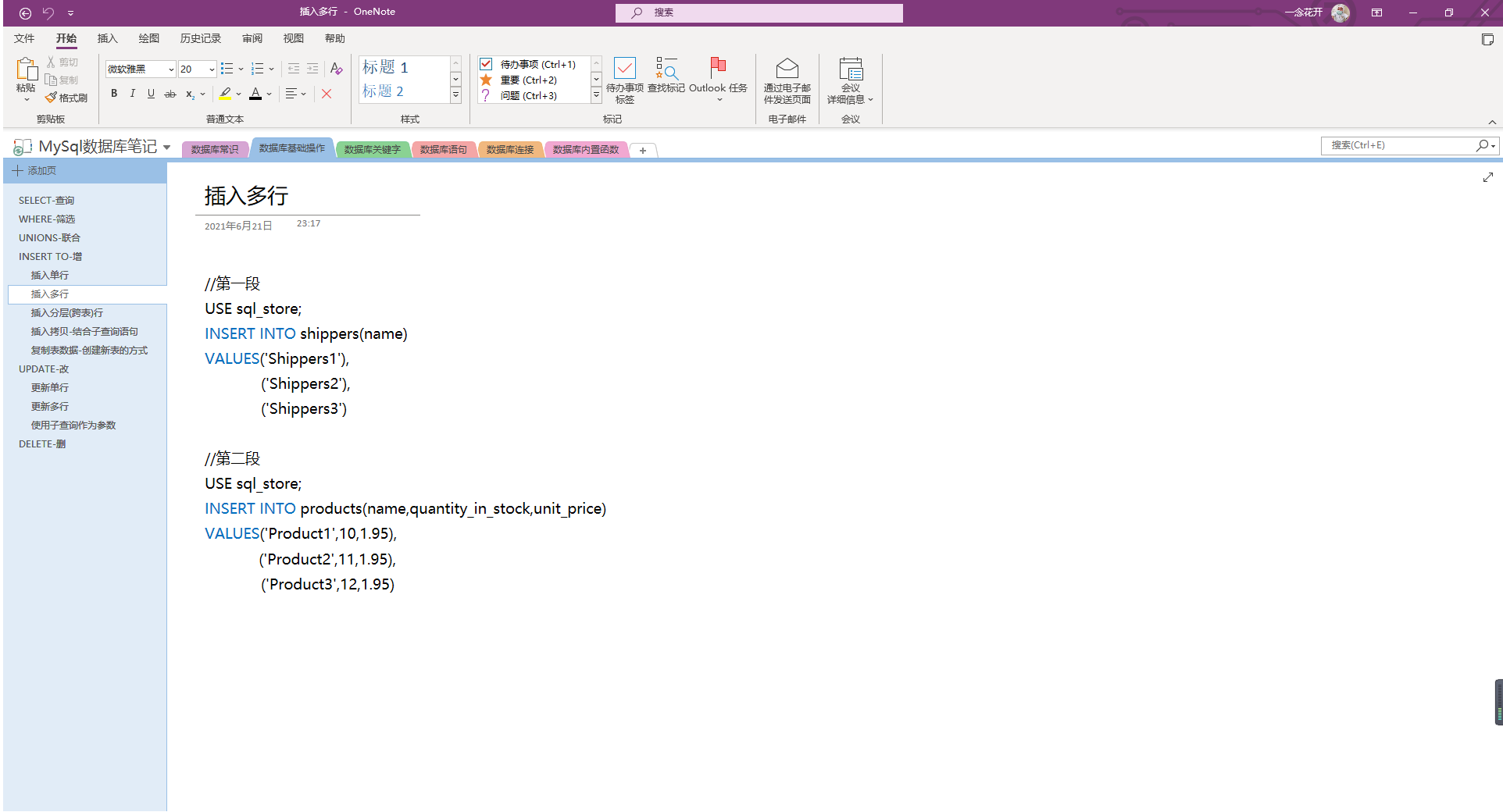
Task: Open the highlight color dropdown arrow
Action: pos(237,94)
